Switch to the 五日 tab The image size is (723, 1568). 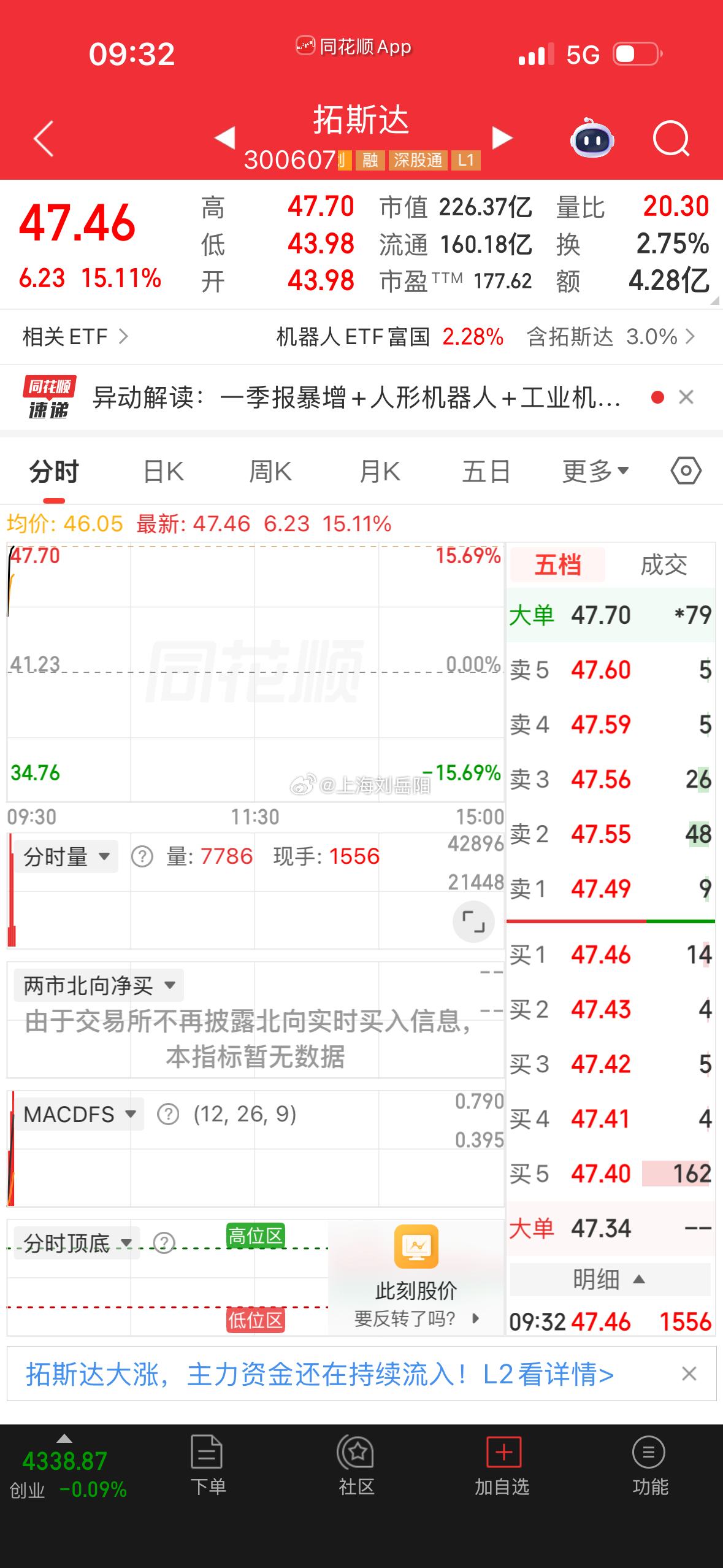[x=486, y=471]
